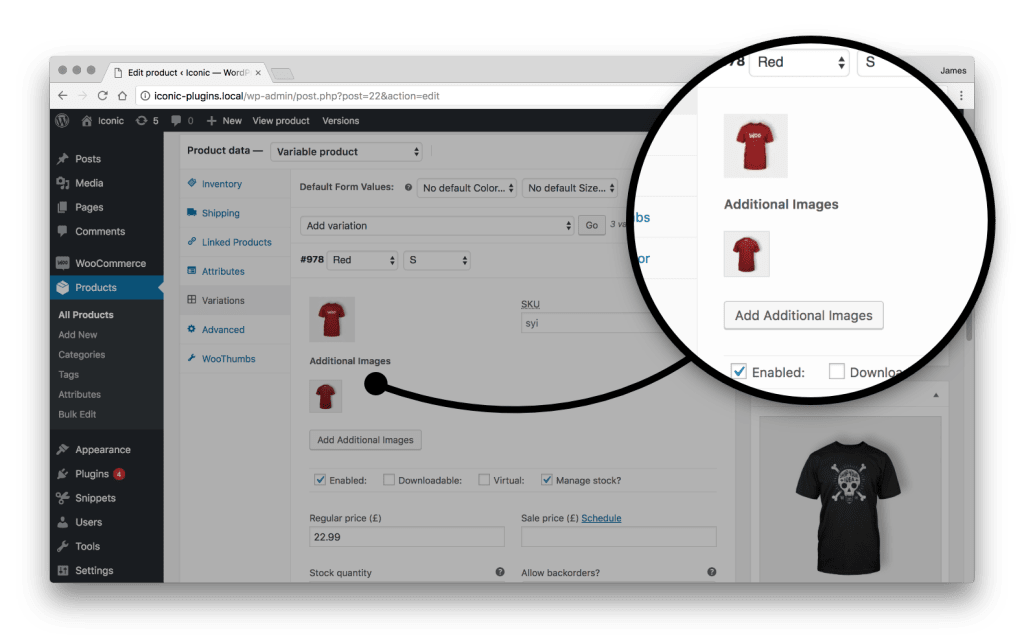Open Comments in the sidebar
This screenshot has width=1024, height=639.
pyautogui.click(x=99, y=231)
